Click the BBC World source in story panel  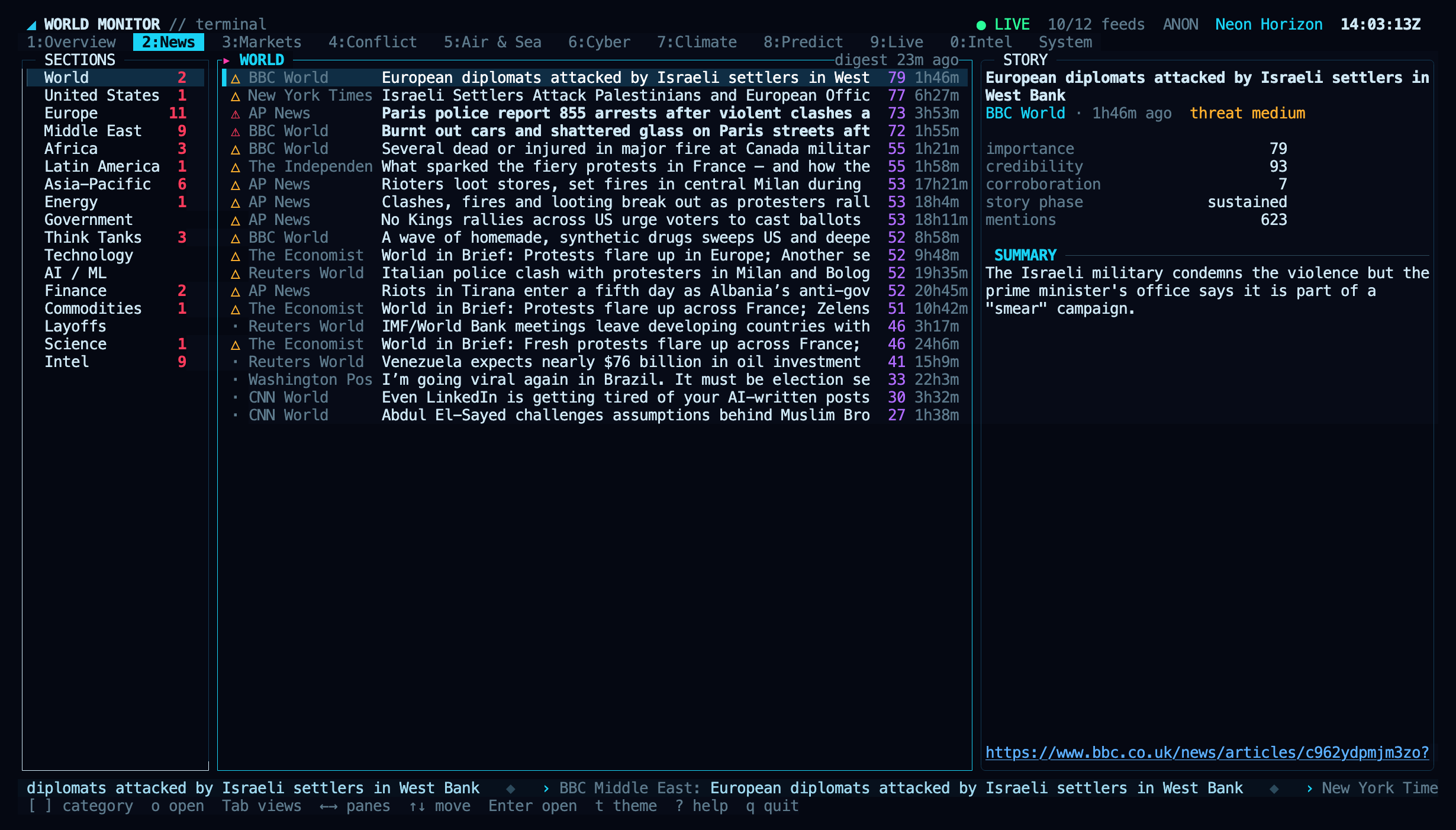click(x=1025, y=113)
